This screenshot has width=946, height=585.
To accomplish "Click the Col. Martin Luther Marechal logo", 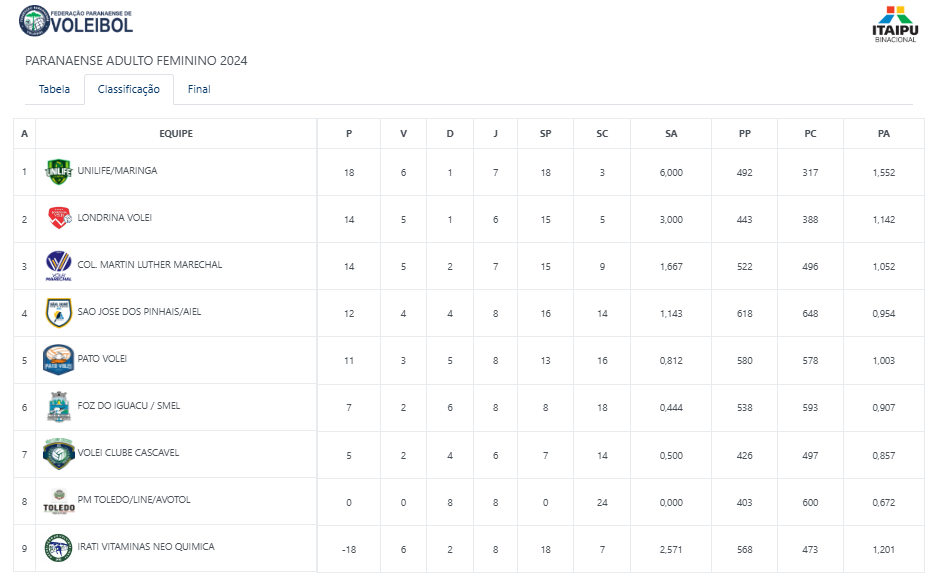I will point(58,266).
